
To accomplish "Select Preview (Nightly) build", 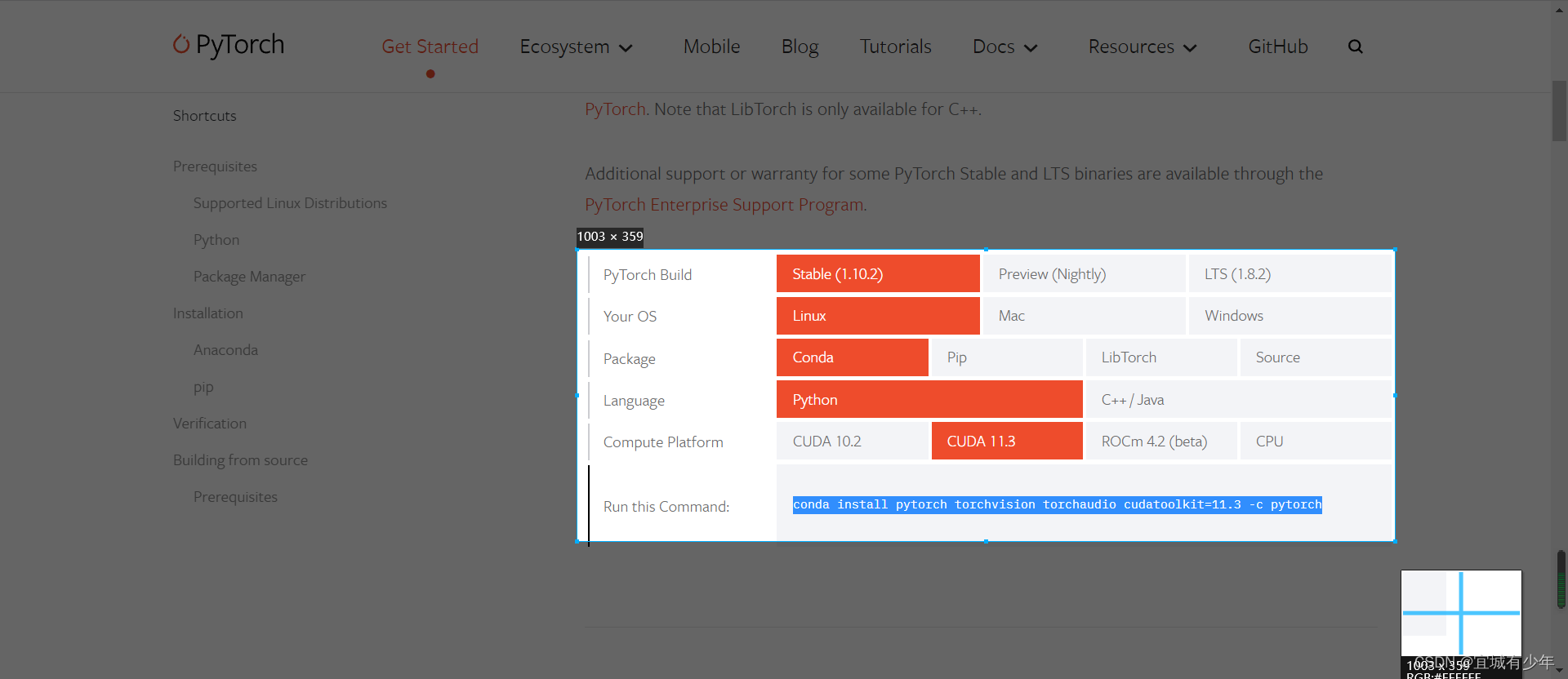I will [1084, 273].
